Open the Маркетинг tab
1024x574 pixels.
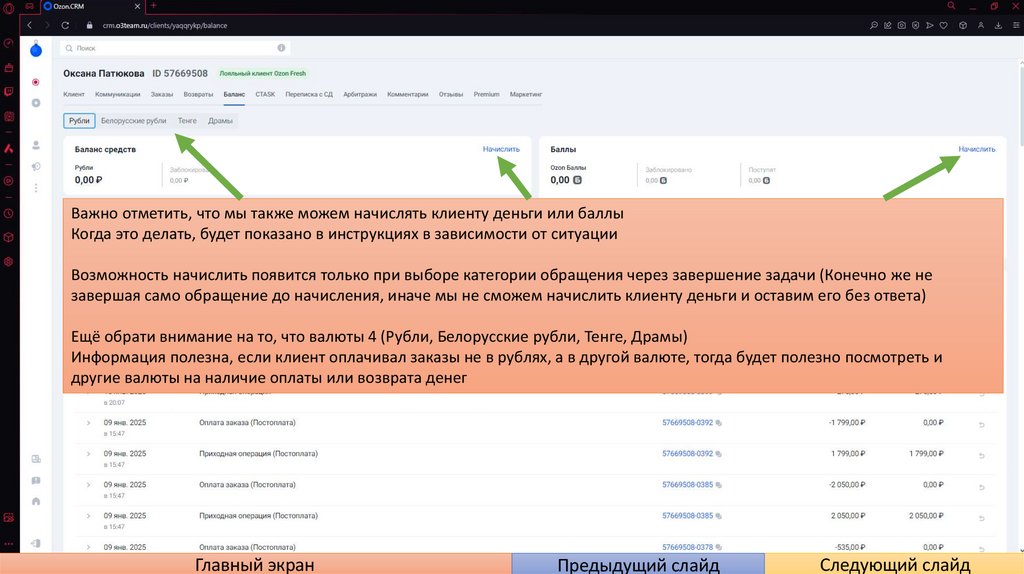tap(526, 95)
